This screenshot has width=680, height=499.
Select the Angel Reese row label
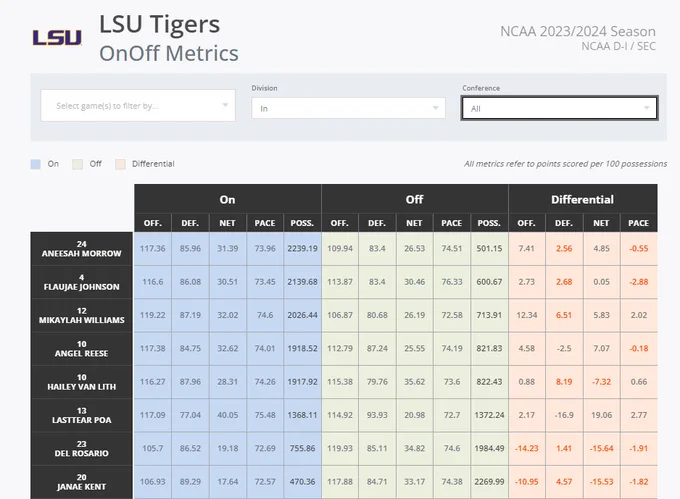82,349
